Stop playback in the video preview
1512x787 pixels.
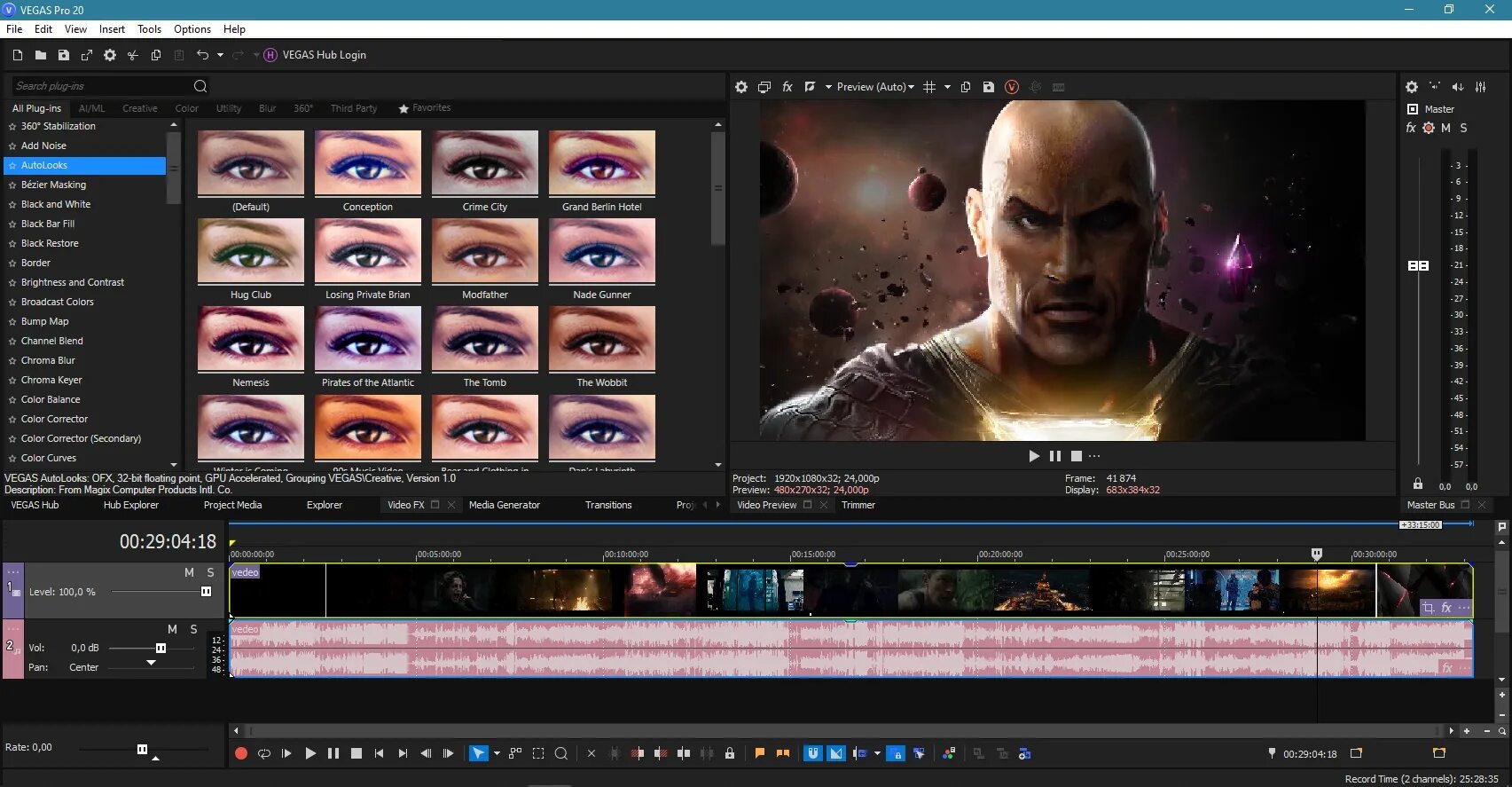click(1077, 456)
